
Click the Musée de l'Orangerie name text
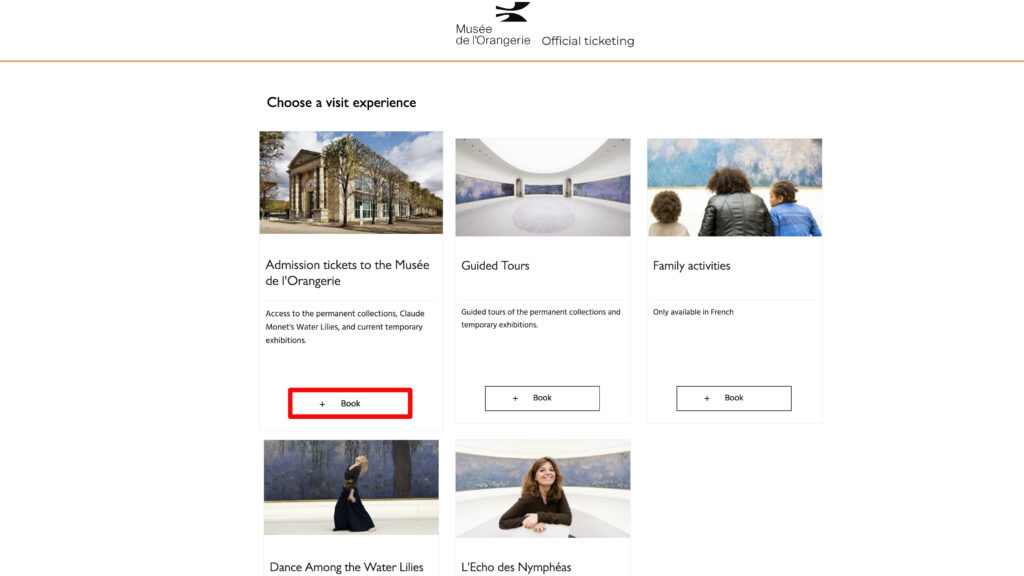492,35
